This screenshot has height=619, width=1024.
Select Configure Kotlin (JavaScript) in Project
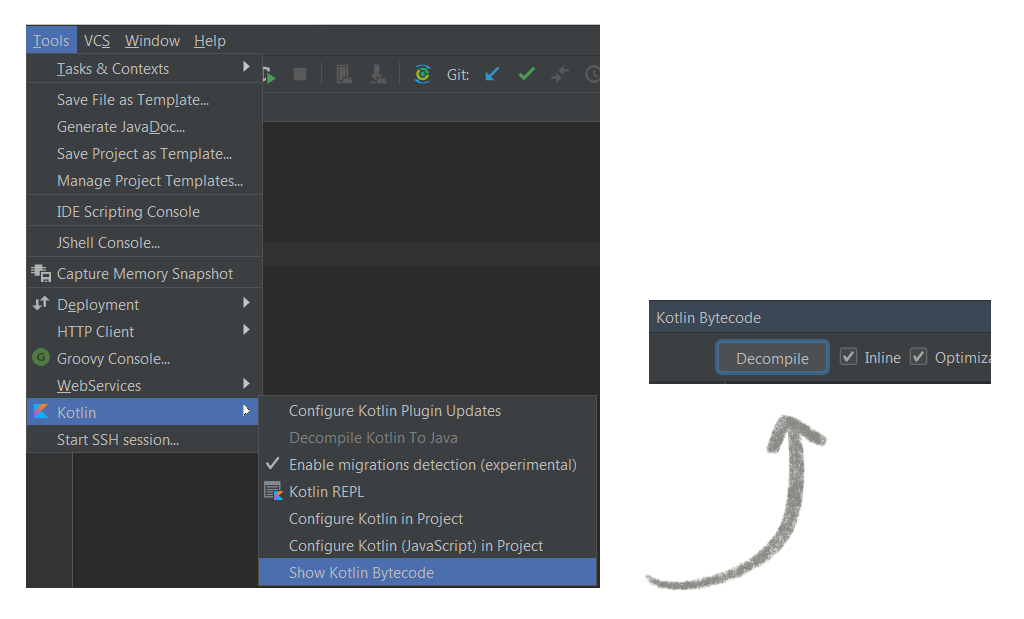tap(428, 545)
